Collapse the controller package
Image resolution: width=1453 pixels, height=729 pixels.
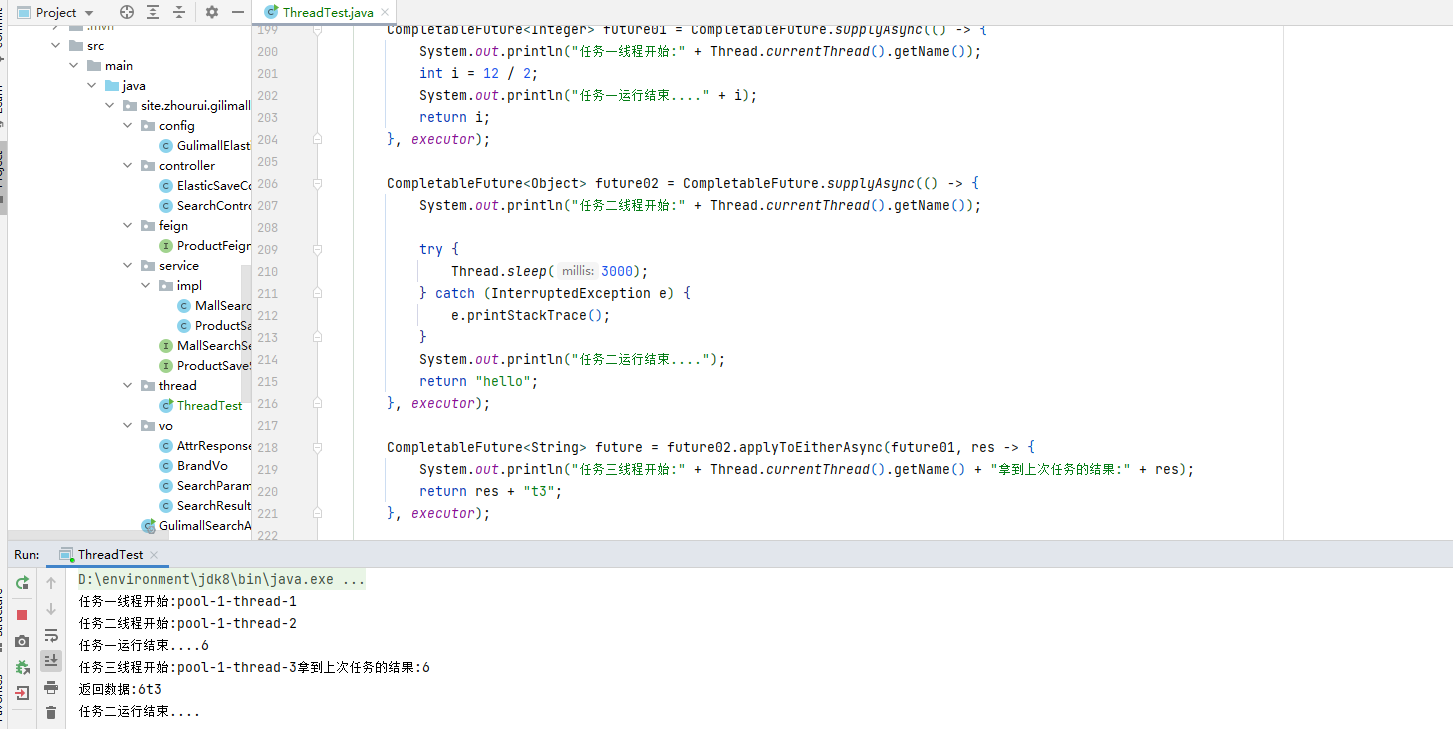pyautogui.click(x=128, y=165)
